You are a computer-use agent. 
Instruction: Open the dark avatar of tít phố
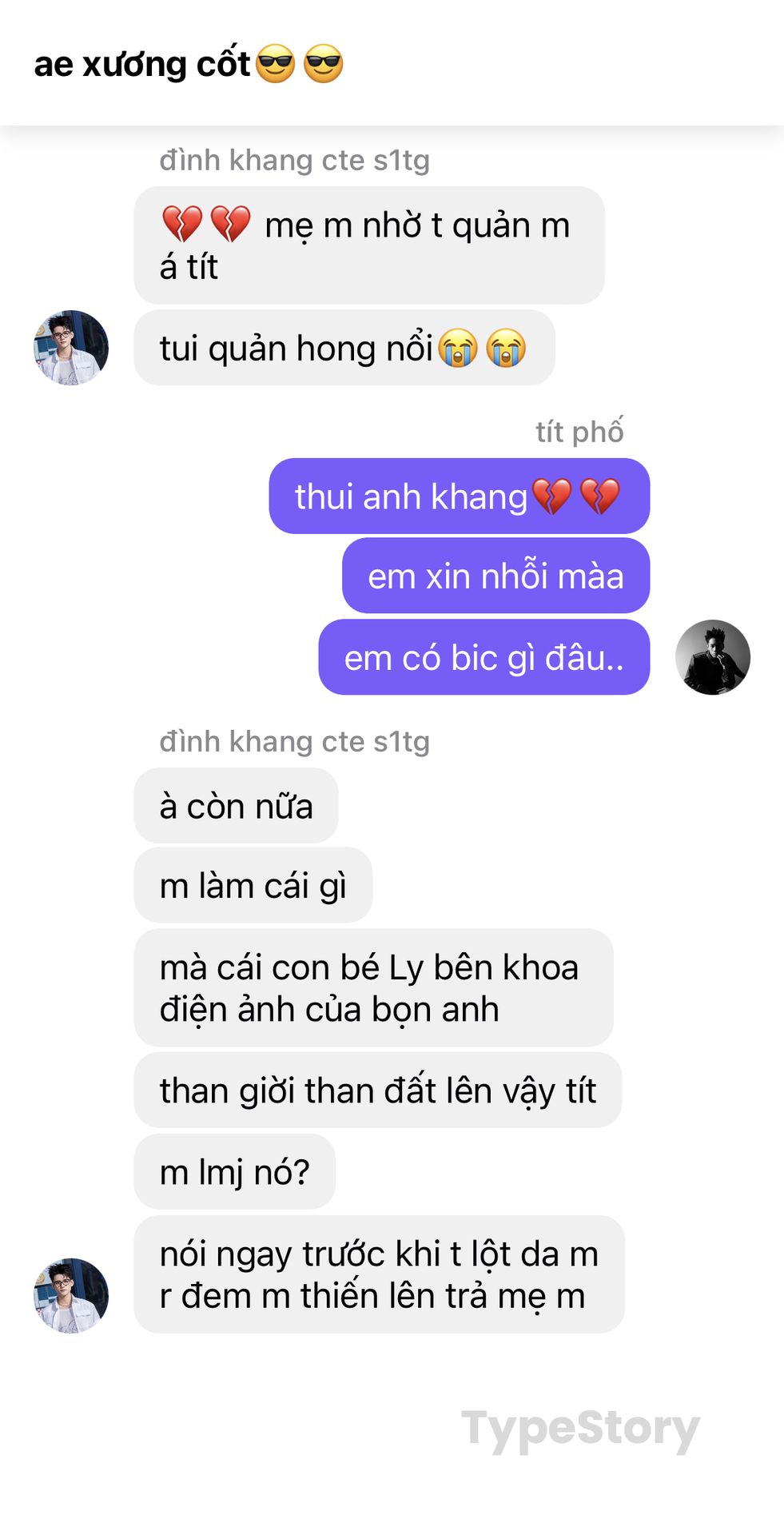point(712,657)
